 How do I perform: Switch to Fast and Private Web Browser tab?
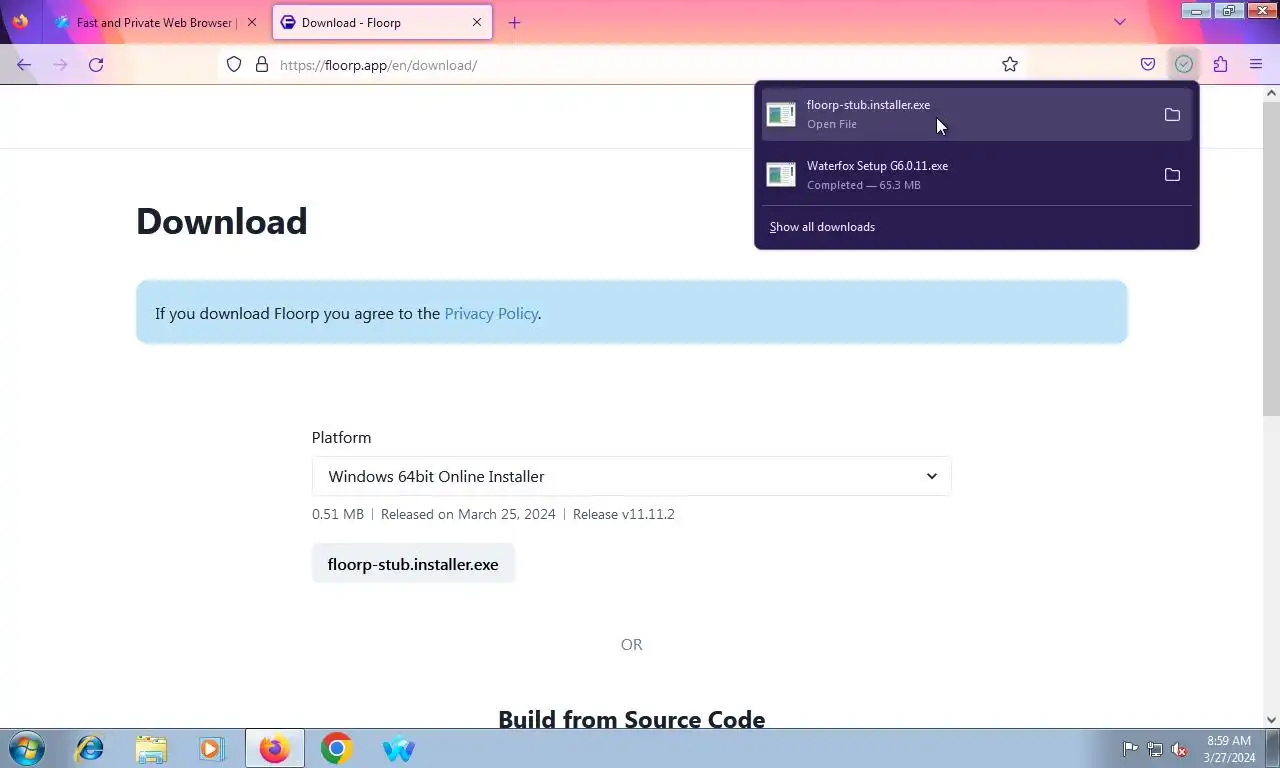(x=156, y=22)
